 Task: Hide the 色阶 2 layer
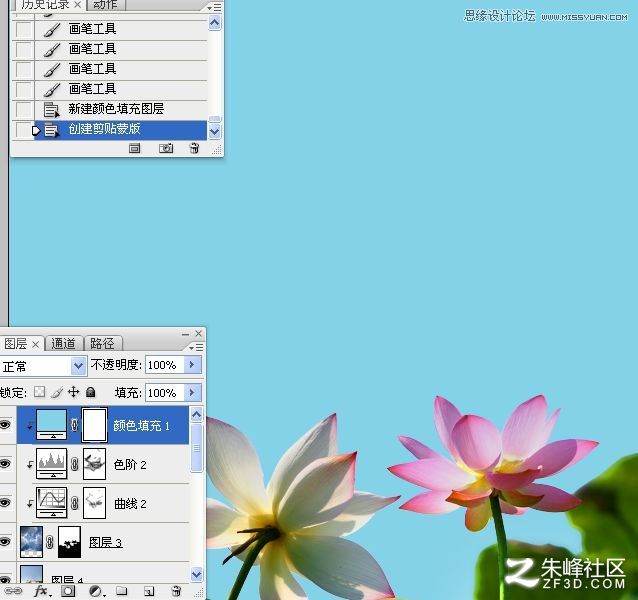coord(5,464)
